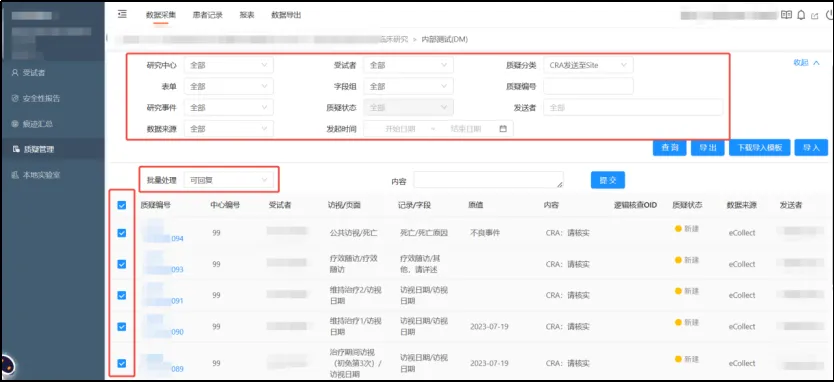Click the 新建 status in row 094
Screen dimensions: 834x382
tap(687, 229)
